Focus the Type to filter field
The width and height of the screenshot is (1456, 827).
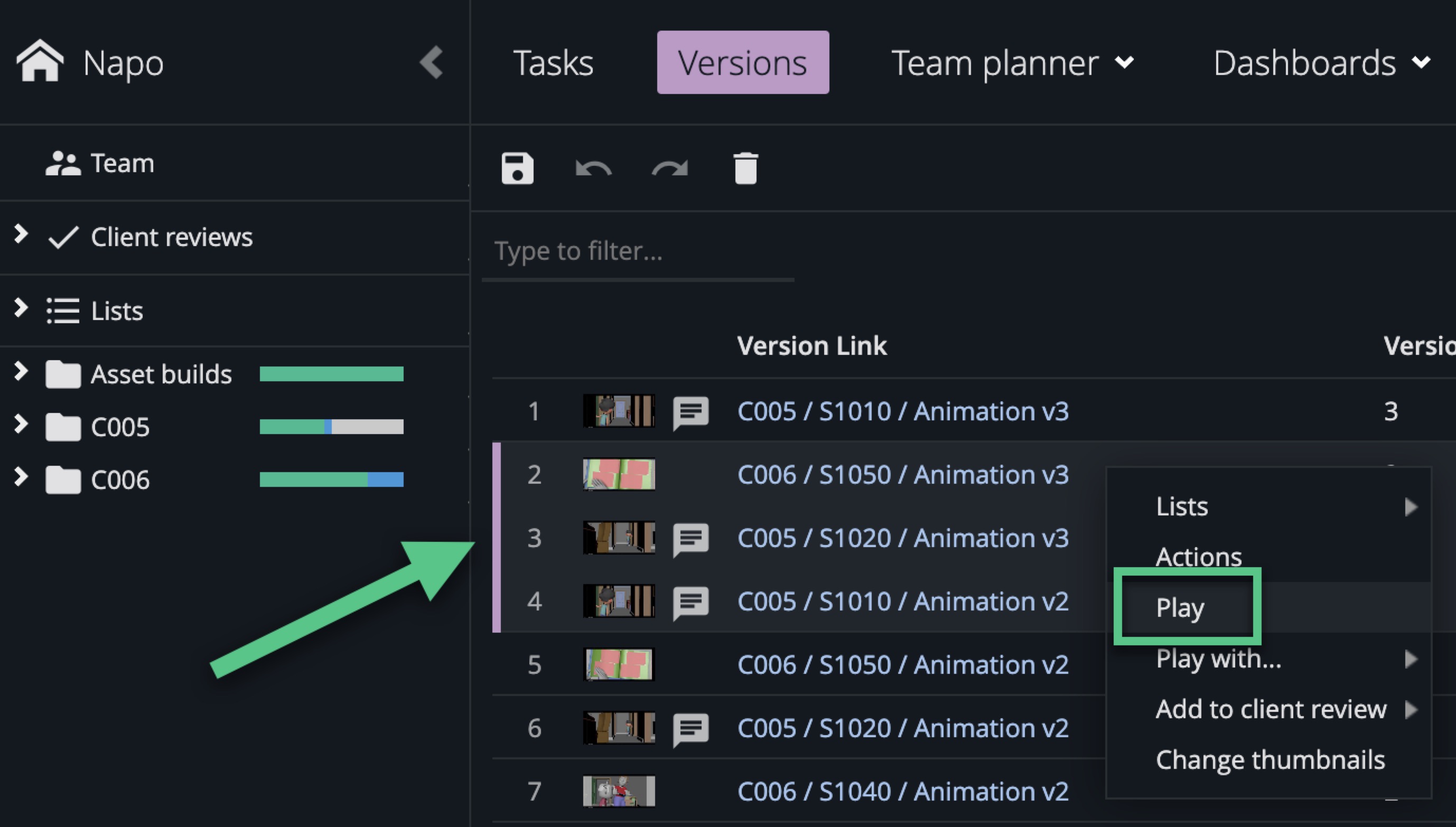[636, 251]
